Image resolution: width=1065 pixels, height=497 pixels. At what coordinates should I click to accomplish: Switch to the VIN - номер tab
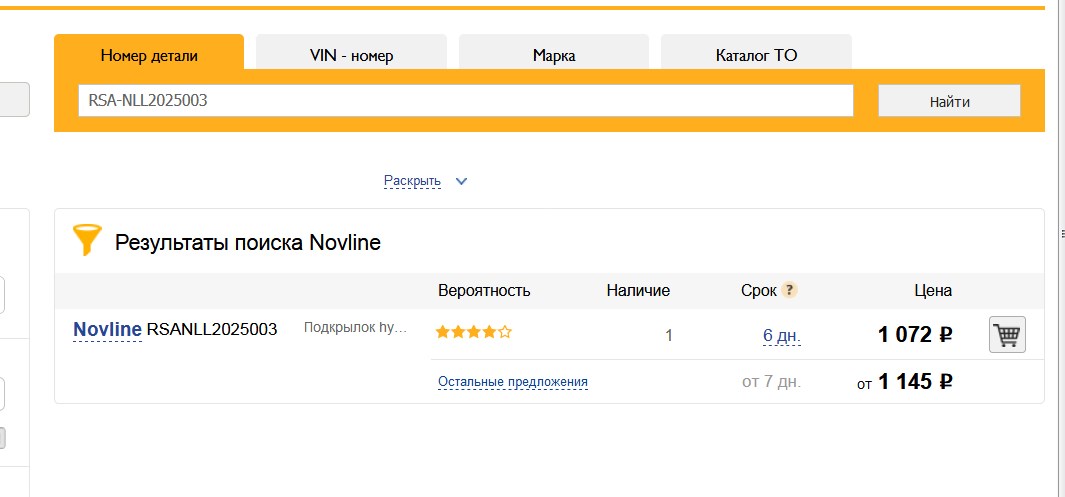[x=351, y=56]
